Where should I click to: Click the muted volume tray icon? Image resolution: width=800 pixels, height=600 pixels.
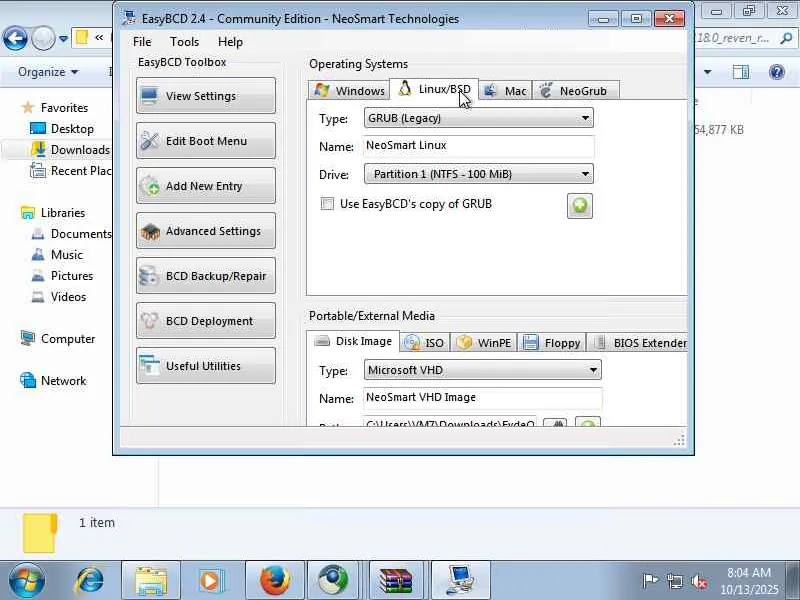(x=699, y=581)
